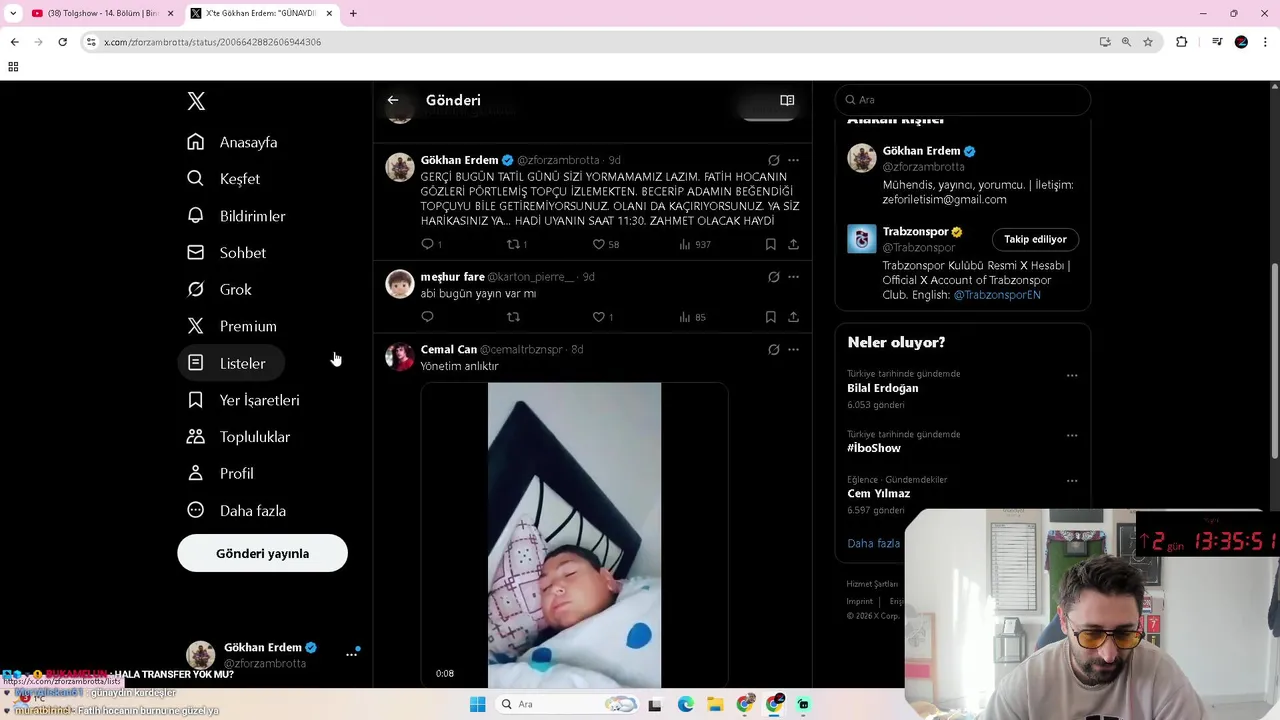Repost Gökhan Erdem's post
Screen dimensions: 1280x720
(x=513, y=244)
